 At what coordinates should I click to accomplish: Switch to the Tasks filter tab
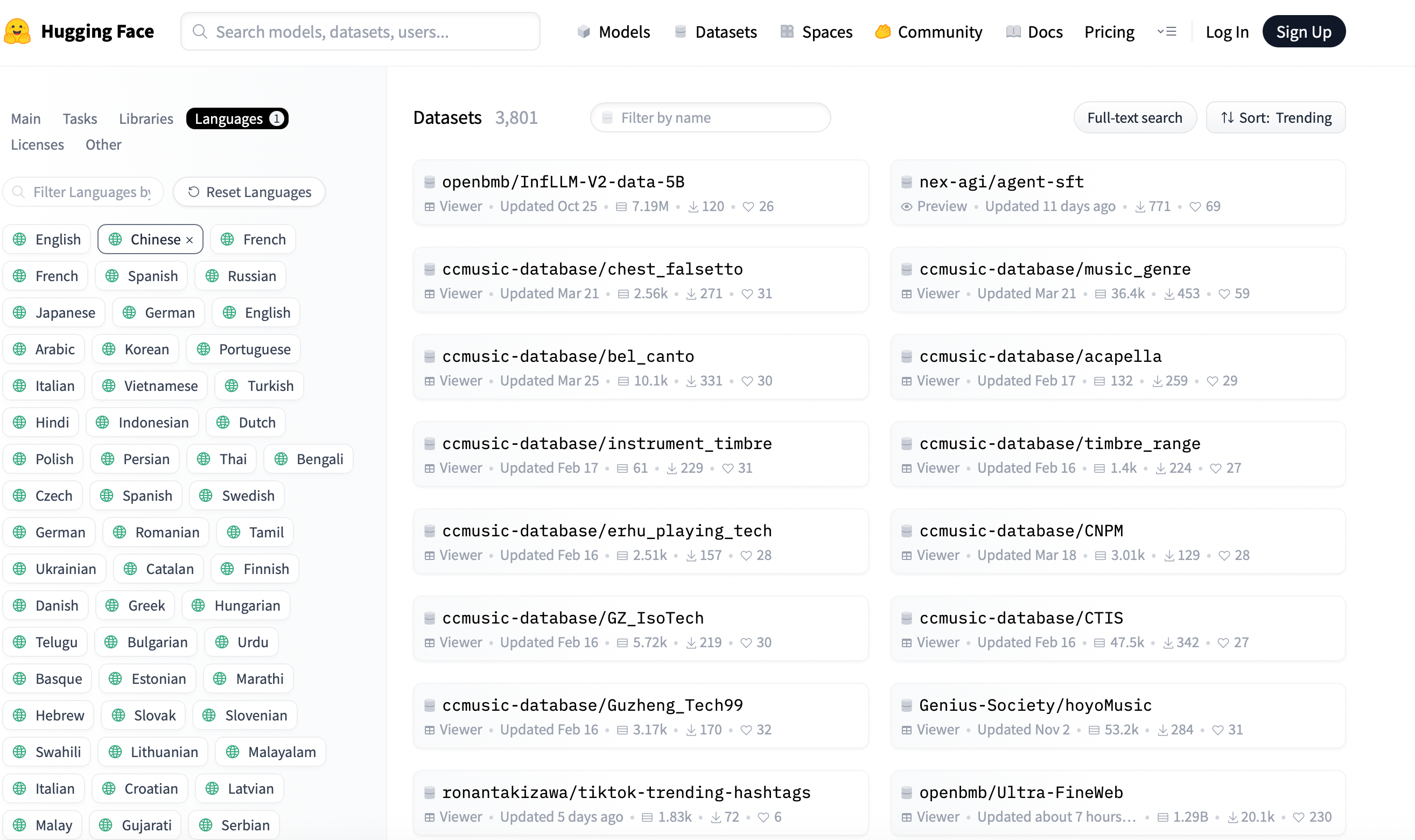coord(80,118)
